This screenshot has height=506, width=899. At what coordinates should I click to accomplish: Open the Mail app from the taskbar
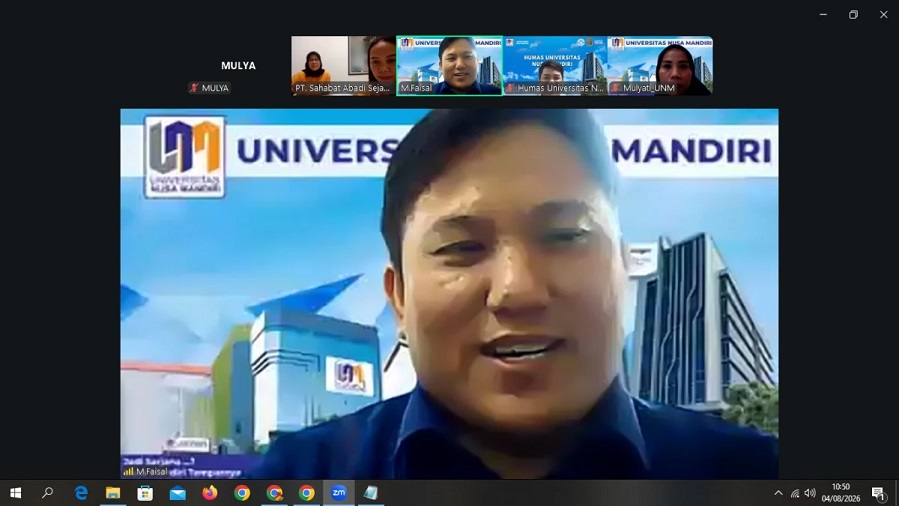[x=177, y=493]
